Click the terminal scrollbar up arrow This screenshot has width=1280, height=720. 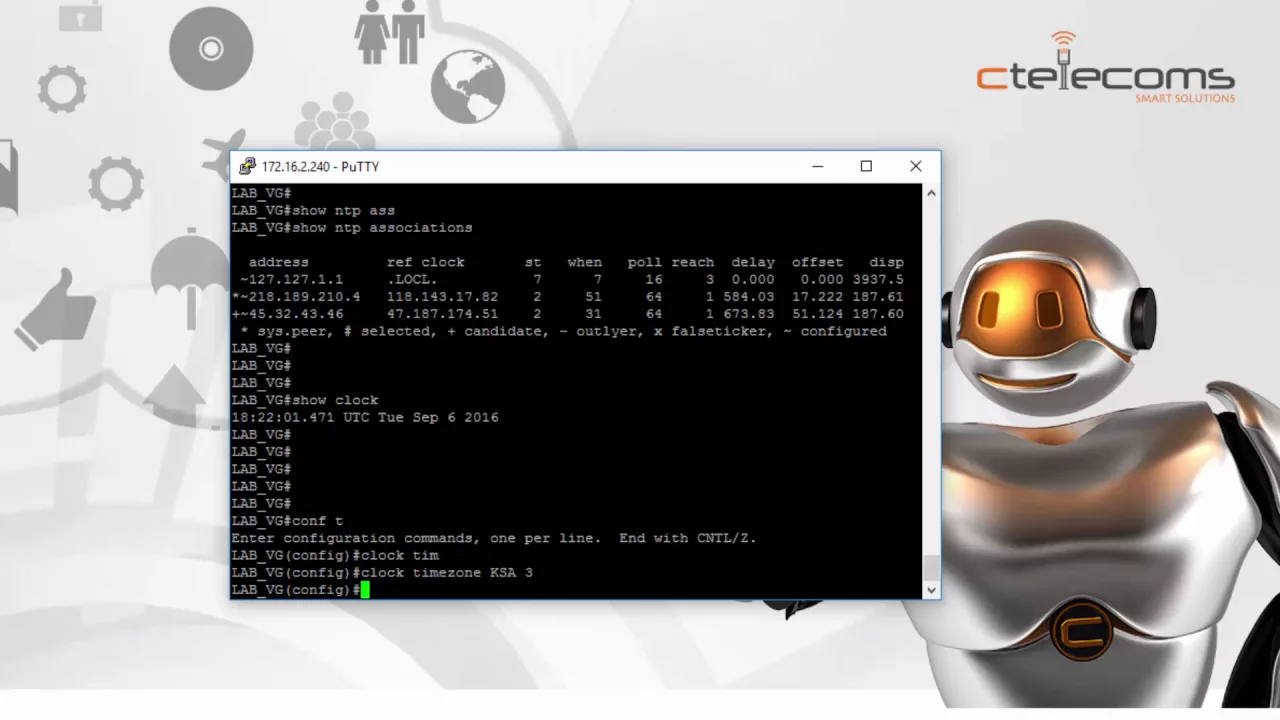point(931,192)
